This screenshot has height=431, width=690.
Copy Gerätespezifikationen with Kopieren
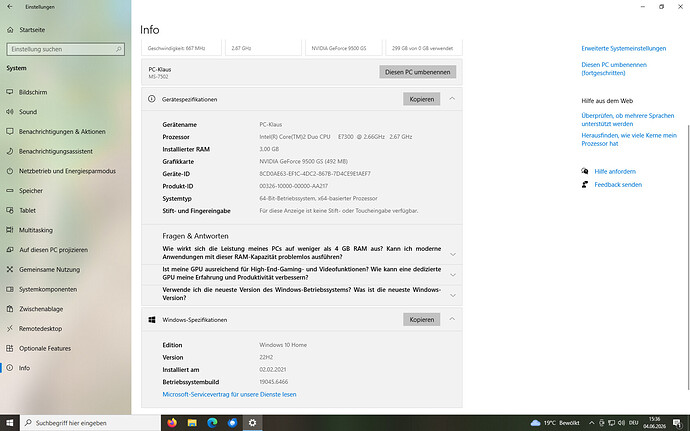coord(422,99)
